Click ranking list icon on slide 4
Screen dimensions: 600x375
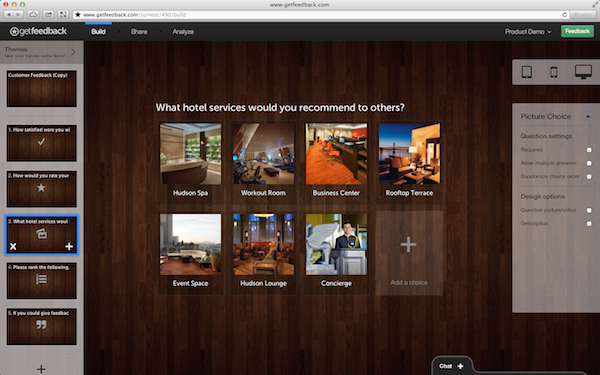pyautogui.click(x=41, y=279)
